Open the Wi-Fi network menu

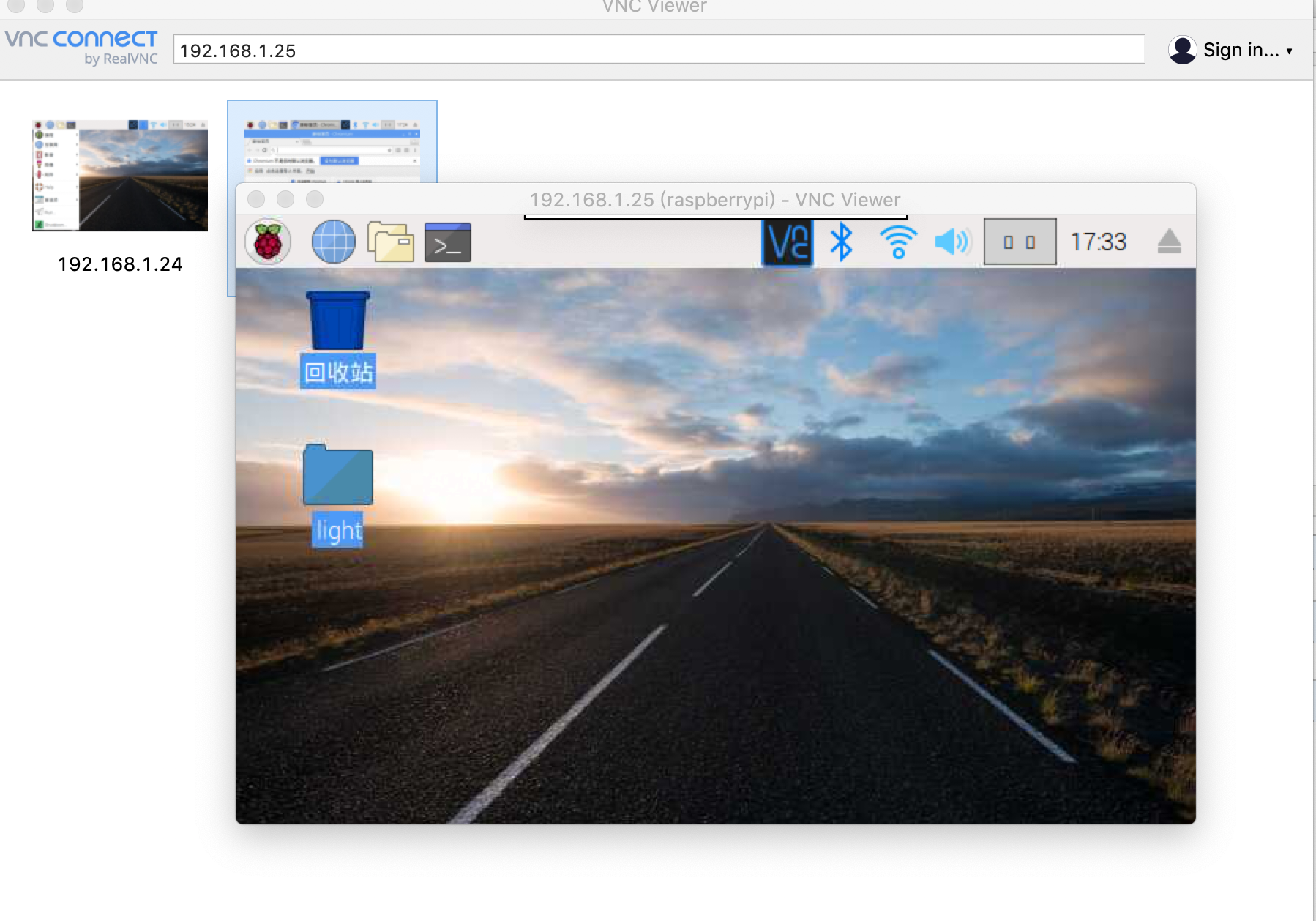(x=898, y=242)
